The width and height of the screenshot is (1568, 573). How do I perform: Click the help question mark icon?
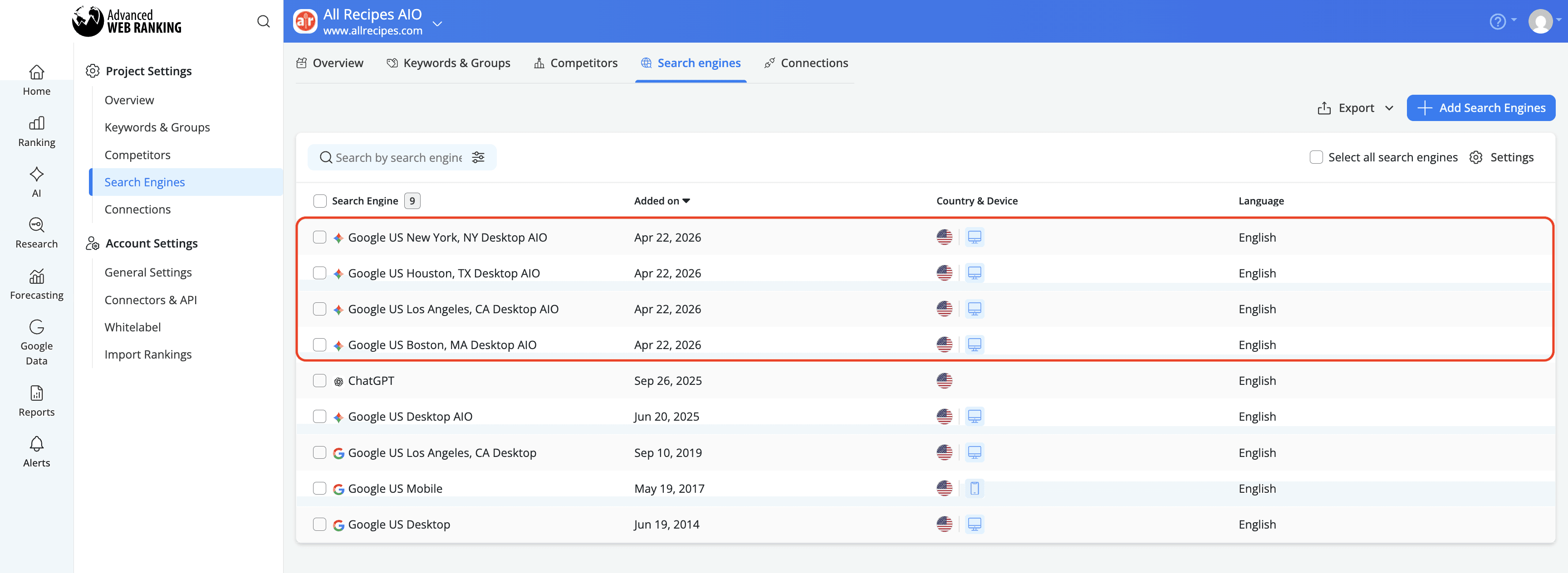[x=1498, y=21]
